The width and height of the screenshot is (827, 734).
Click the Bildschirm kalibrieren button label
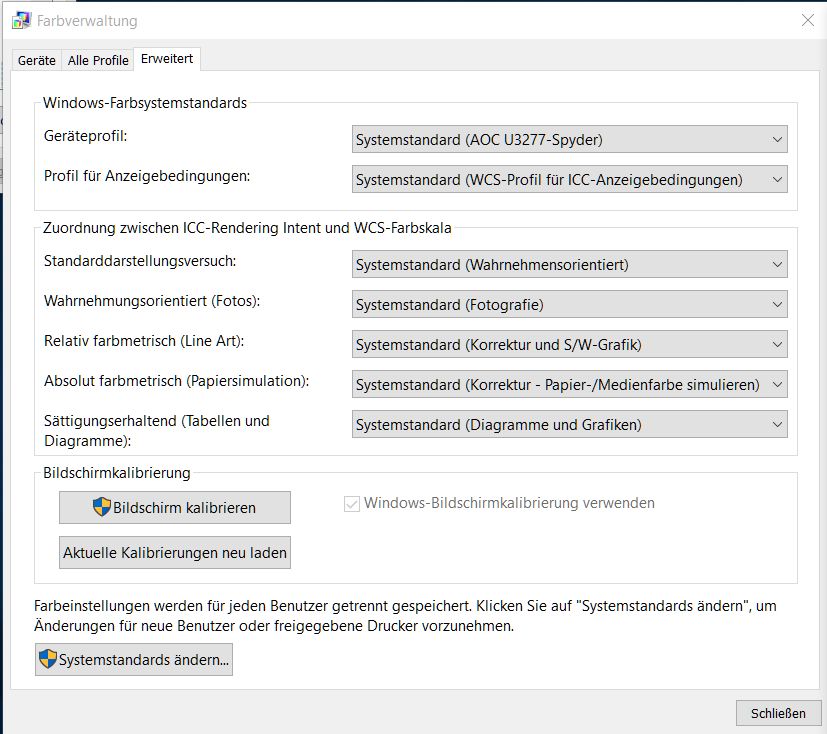(185, 508)
